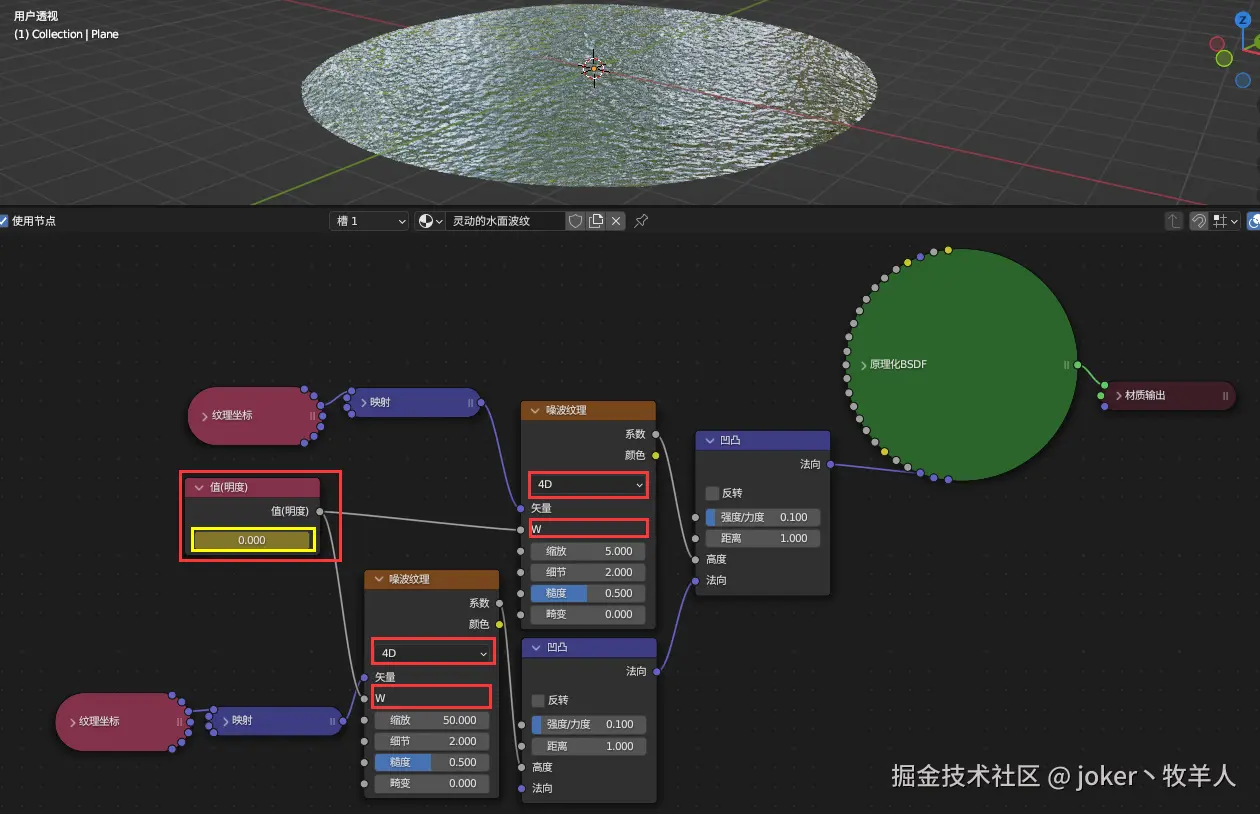Adjust 强度/力度 0.100 slider in 凹凸 beside 缩放 50.000
1260x814 pixels.
589,724
